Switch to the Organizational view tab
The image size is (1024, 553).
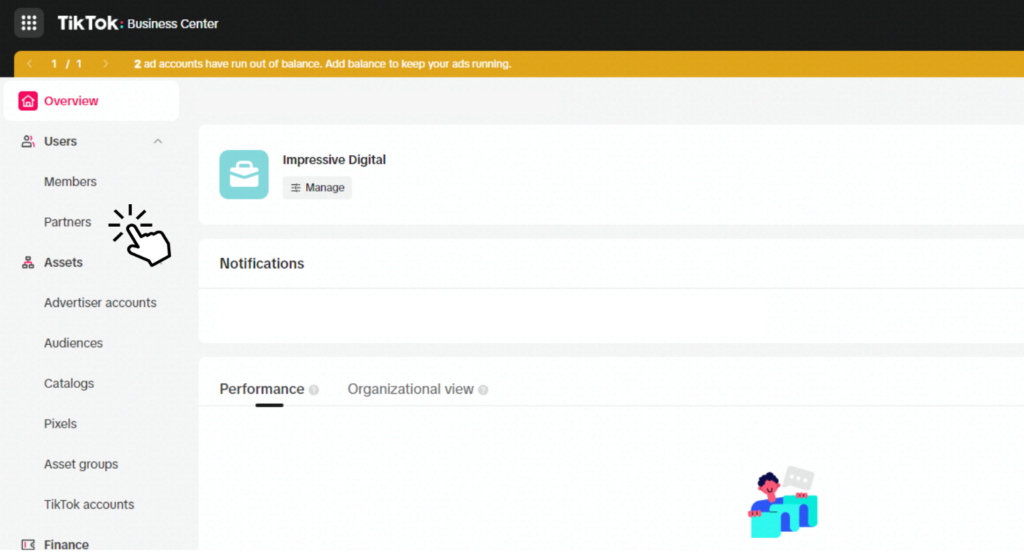[x=410, y=389]
